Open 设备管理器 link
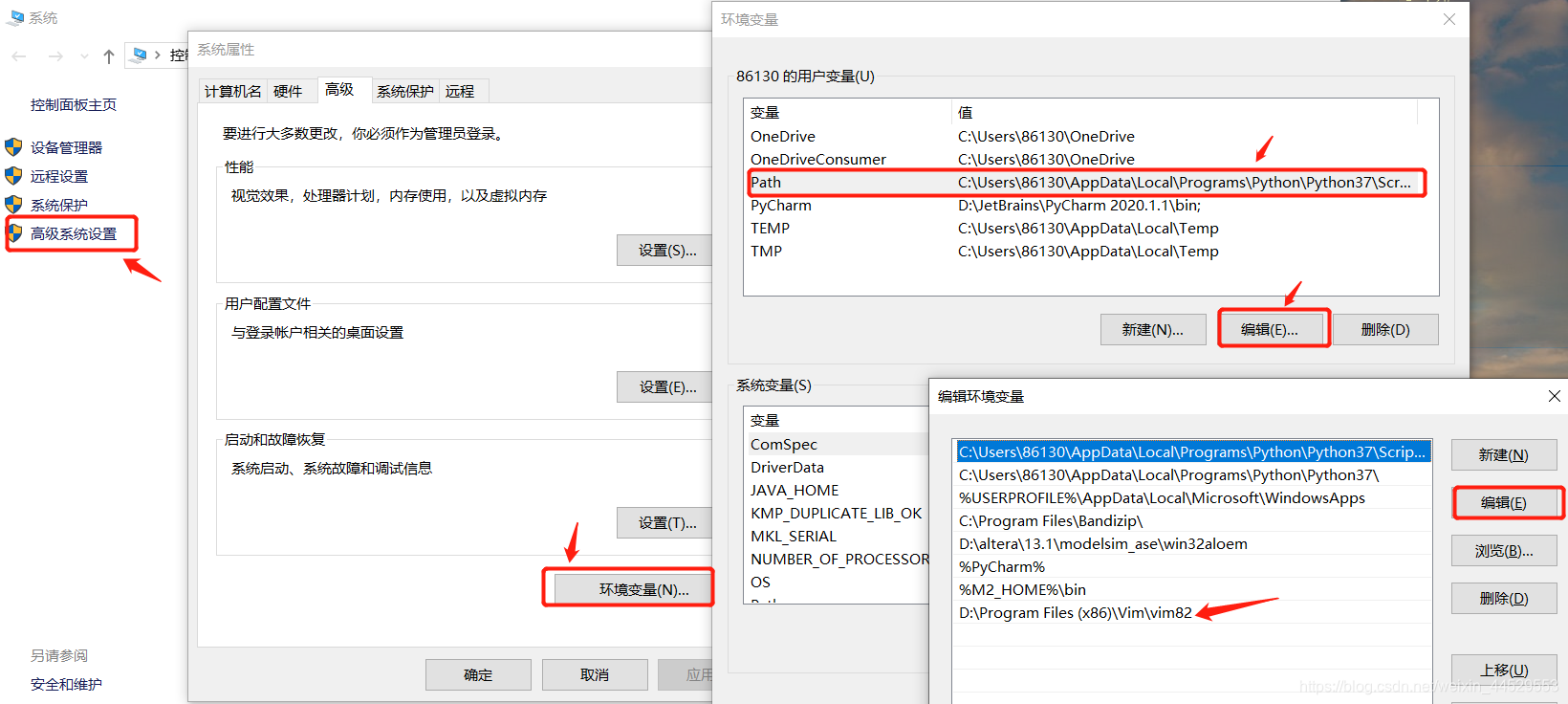Image resolution: width=1568 pixels, height=704 pixels. (x=66, y=147)
